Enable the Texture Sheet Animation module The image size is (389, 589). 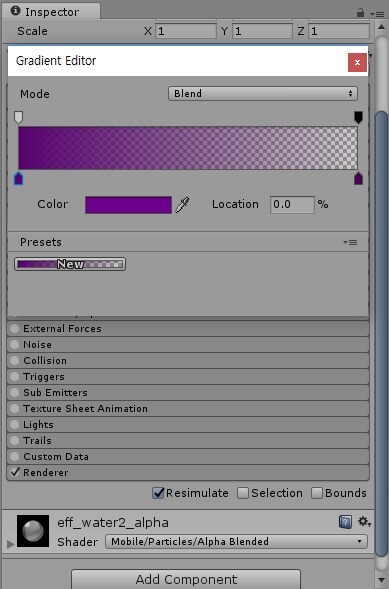[x=14, y=409]
